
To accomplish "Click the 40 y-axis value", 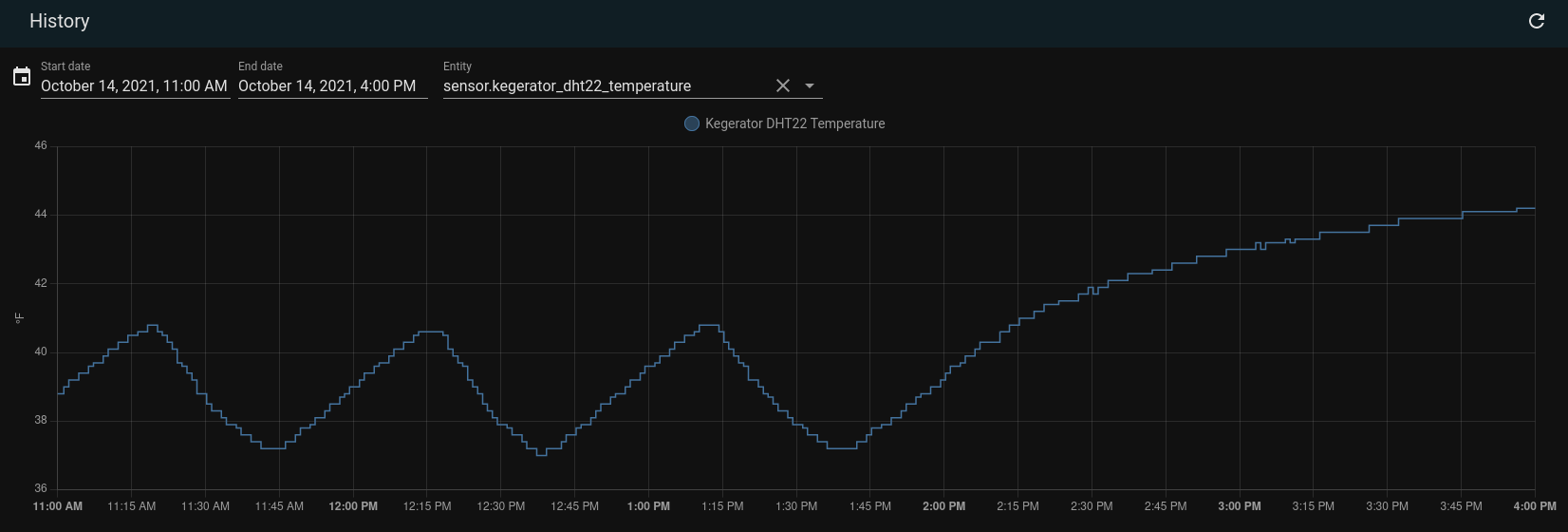I will 41,352.
